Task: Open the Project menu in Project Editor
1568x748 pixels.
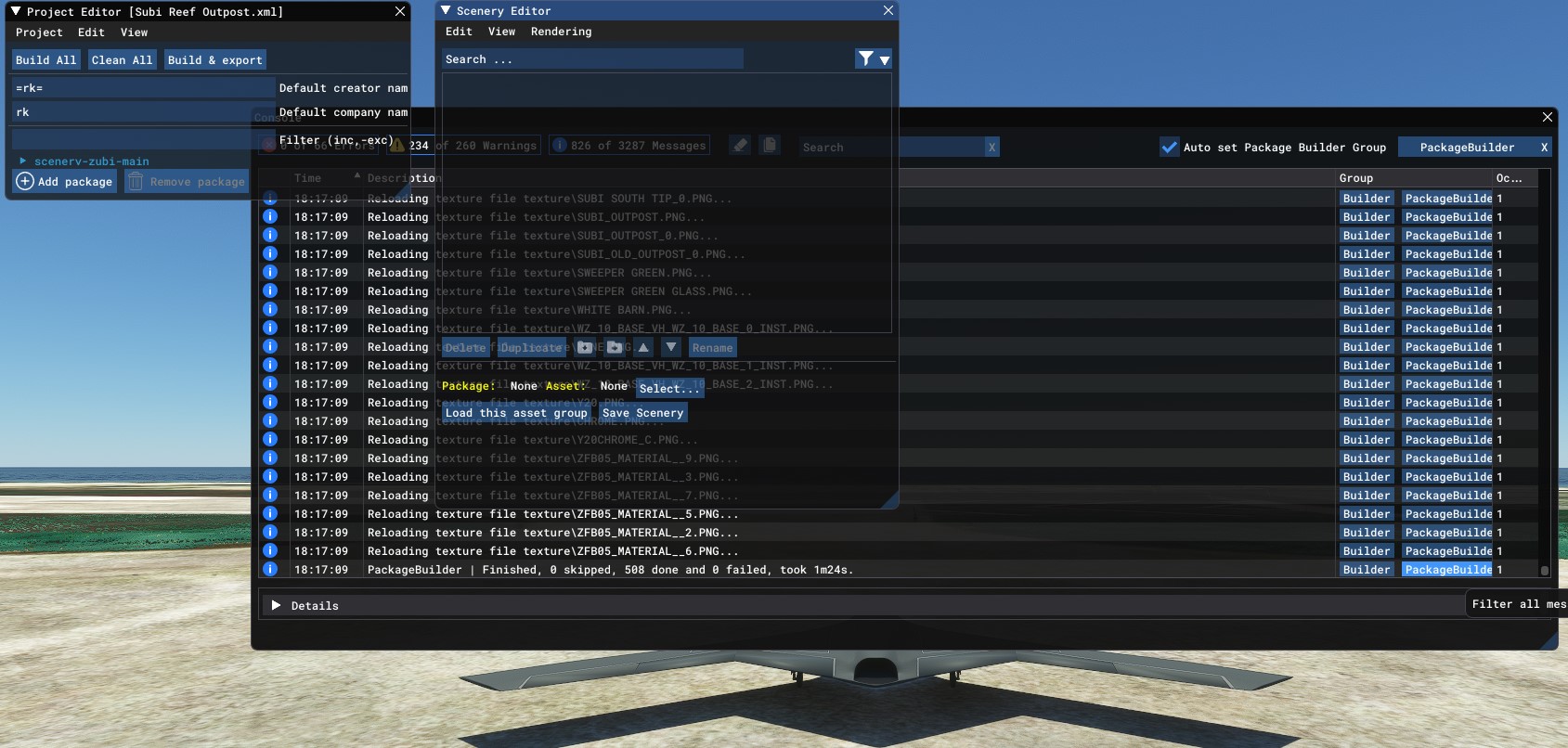Action: pos(39,32)
